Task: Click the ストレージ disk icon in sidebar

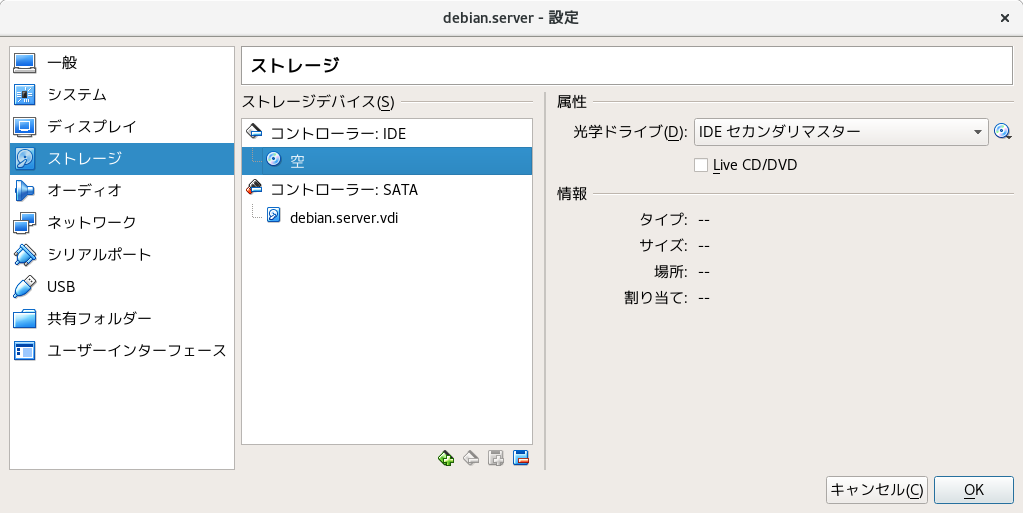Action: coord(25,159)
